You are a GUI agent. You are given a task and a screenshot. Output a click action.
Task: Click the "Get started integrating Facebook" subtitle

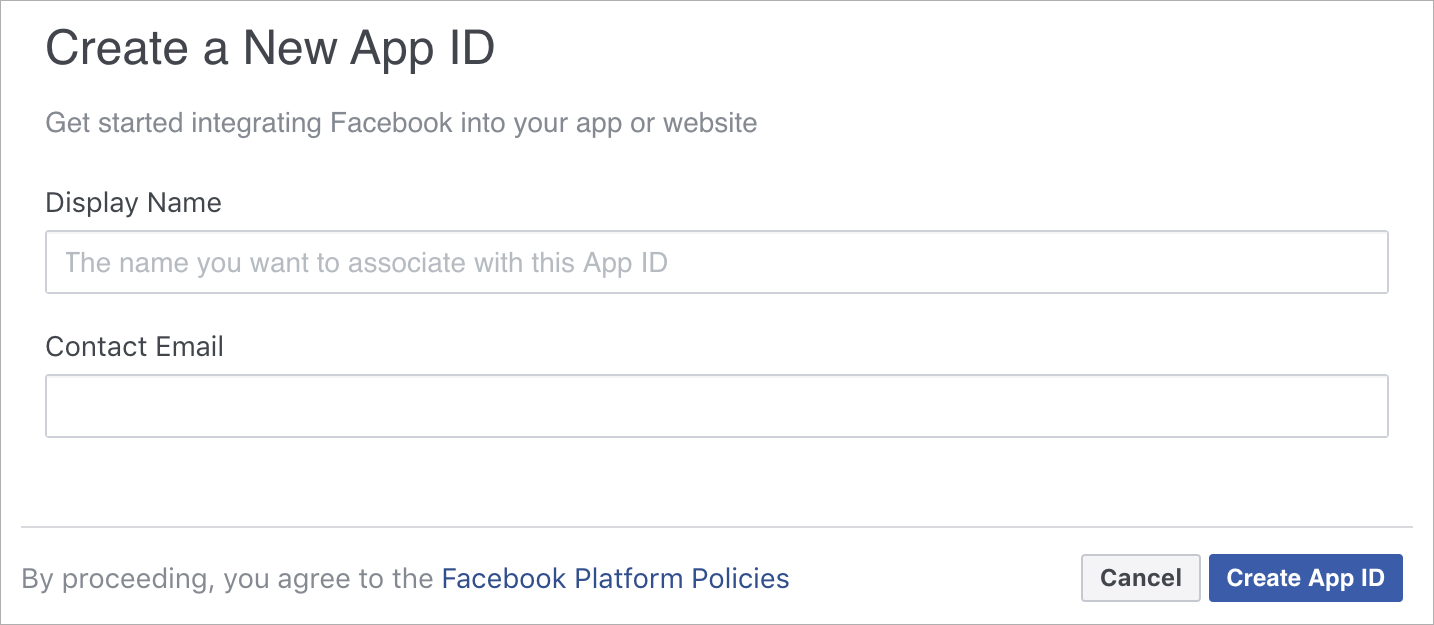coord(401,124)
